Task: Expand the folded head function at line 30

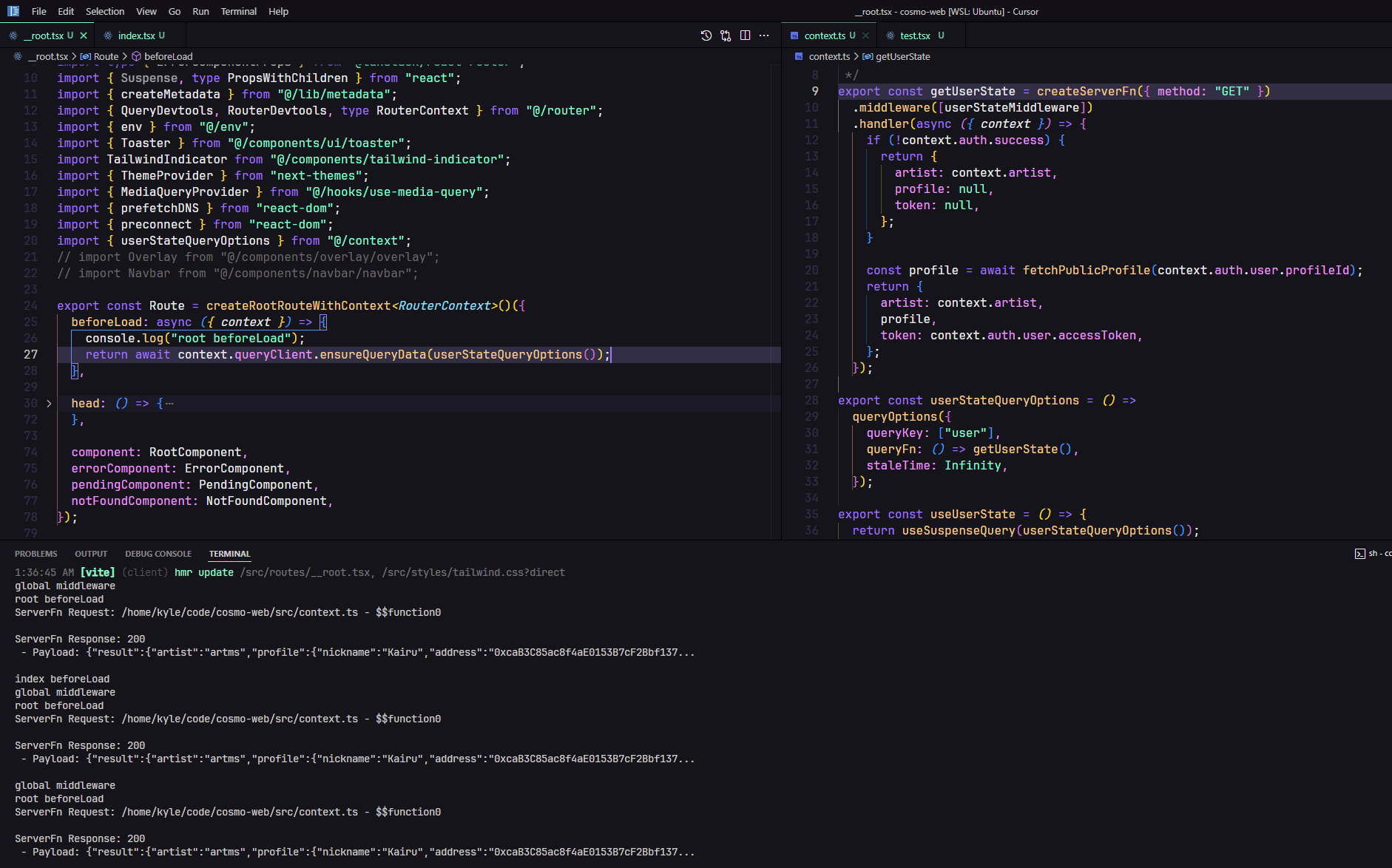Action: (49, 404)
